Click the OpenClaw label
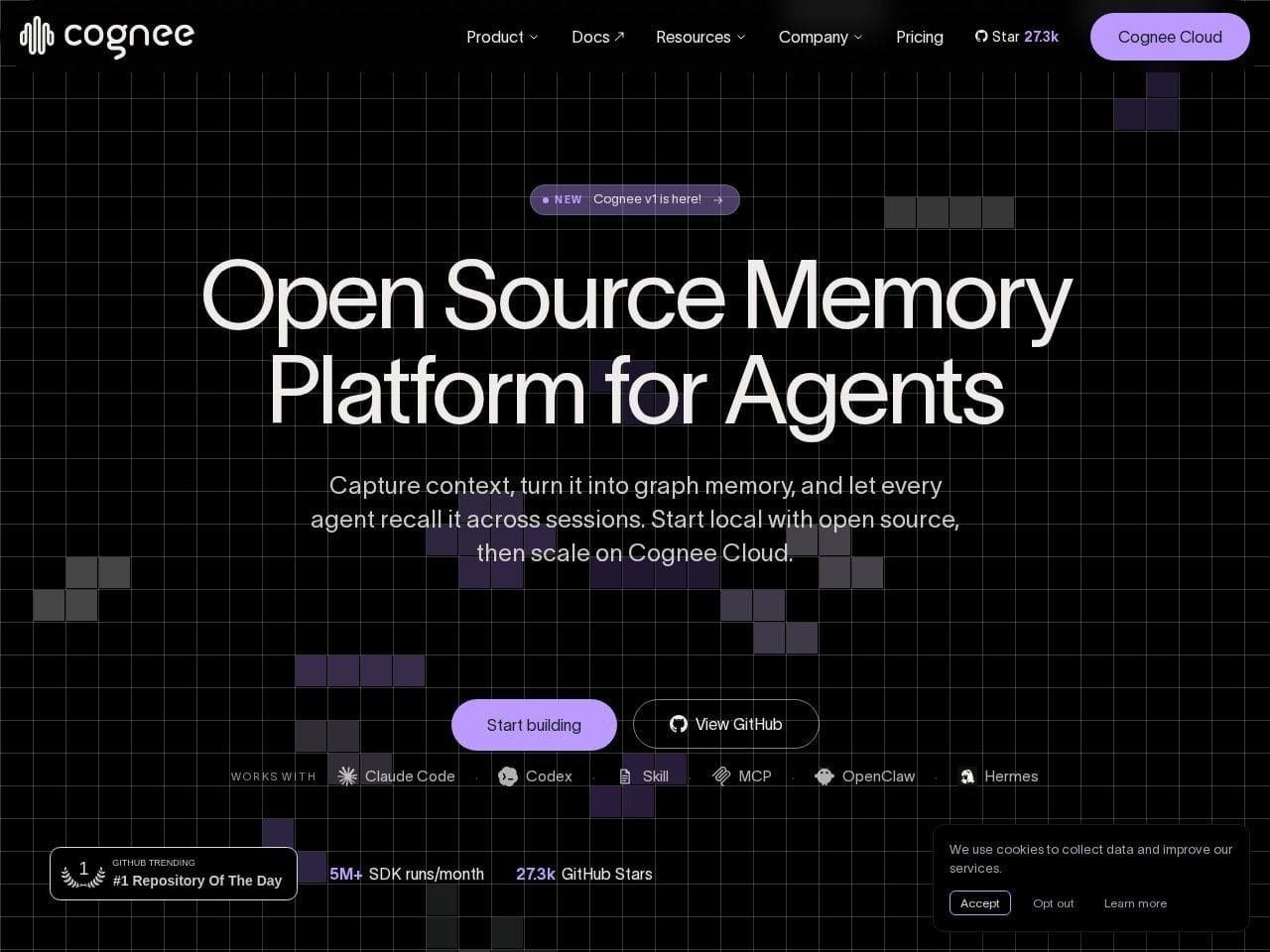Screen dimensions: 1270x952 879,776
